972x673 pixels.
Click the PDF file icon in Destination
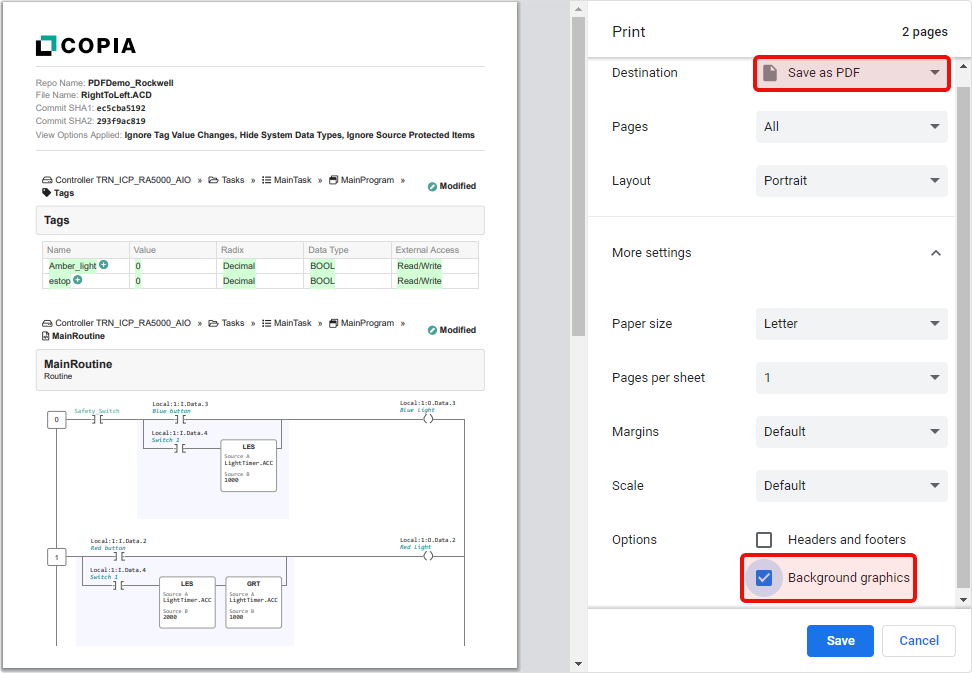click(770, 73)
